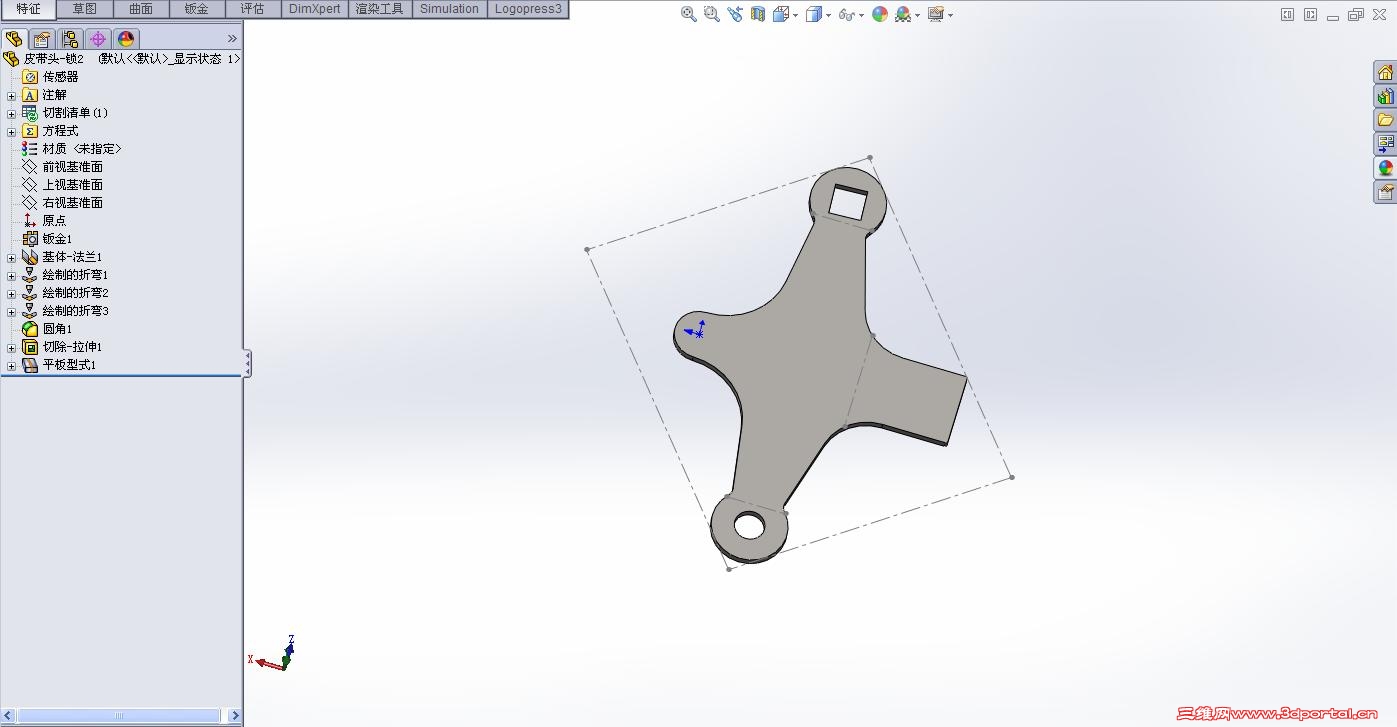Open the File Explorer task pane
The width and height of the screenshot is (1397, 727).
click(x=1385, y=120)
